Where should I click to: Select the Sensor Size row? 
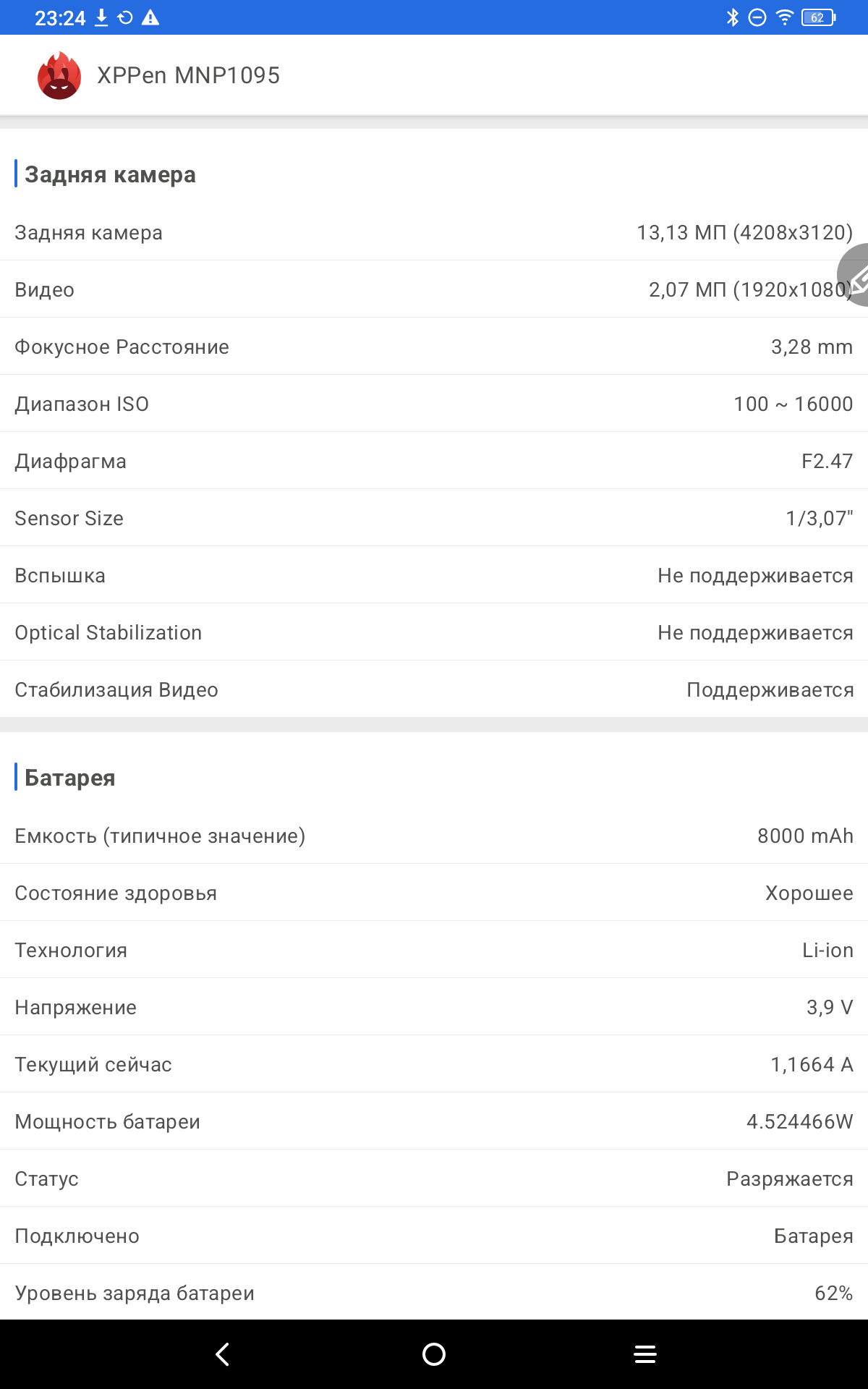coord(434,518)
